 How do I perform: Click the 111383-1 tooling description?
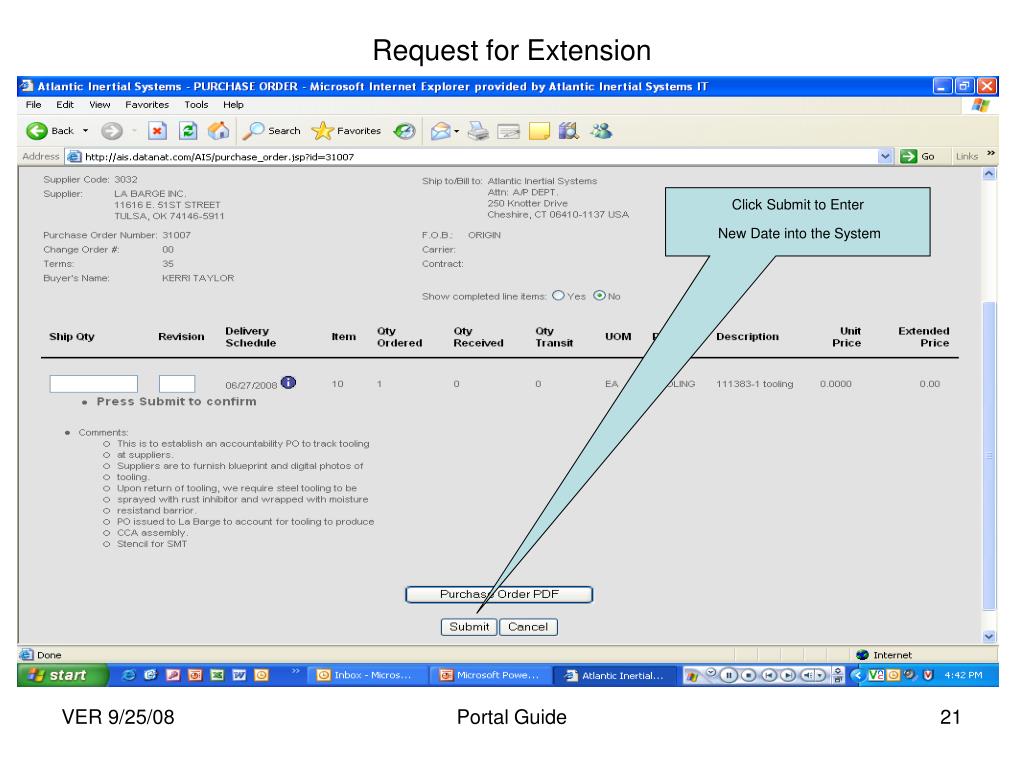coord(755,384)
